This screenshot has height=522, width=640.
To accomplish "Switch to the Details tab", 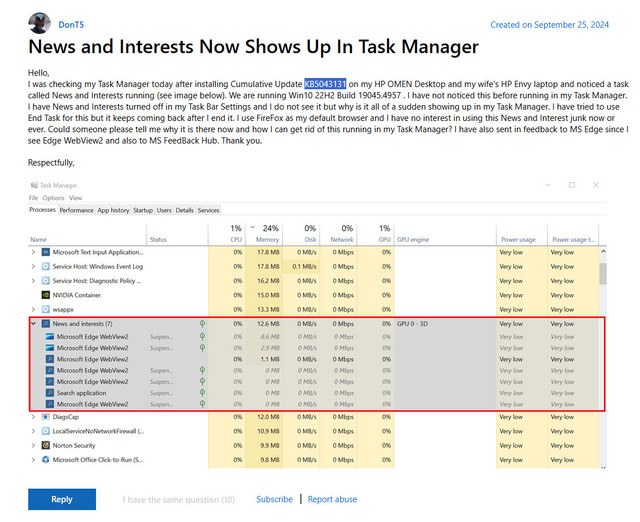I will click(x=184, y=210).
